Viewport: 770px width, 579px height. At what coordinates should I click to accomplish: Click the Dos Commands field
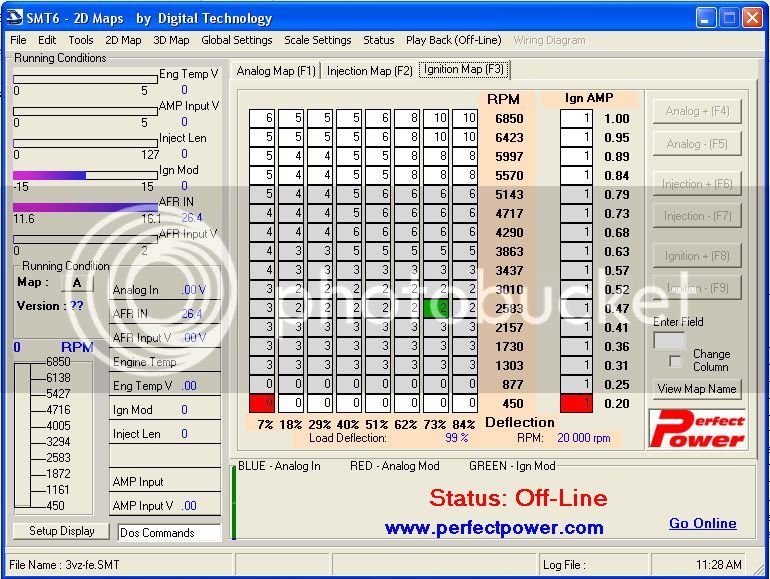(168, 533)
